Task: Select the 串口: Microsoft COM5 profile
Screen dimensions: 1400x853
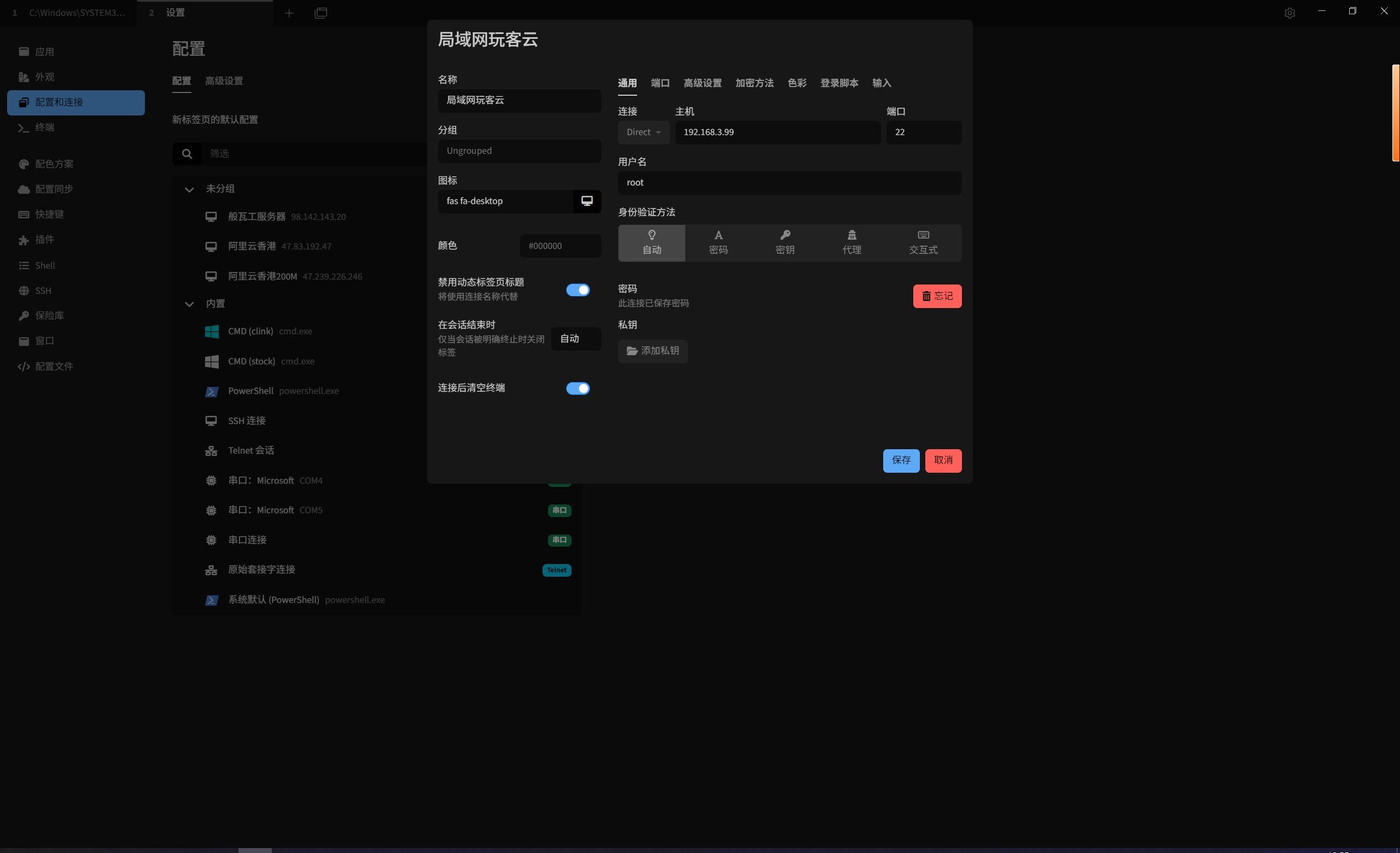Action: tap(377, 510)
